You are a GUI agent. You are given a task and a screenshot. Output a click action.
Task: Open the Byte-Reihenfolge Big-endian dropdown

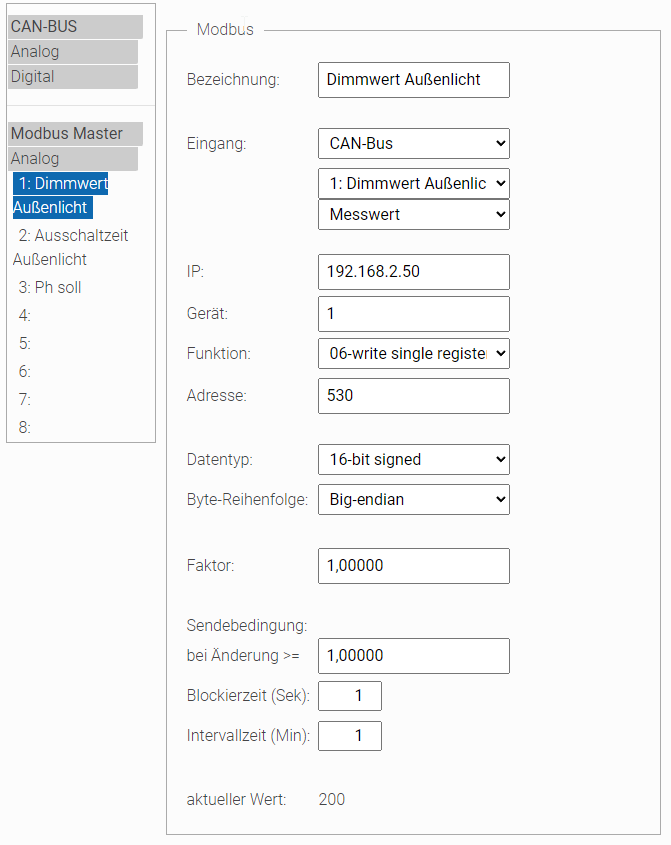413,500
